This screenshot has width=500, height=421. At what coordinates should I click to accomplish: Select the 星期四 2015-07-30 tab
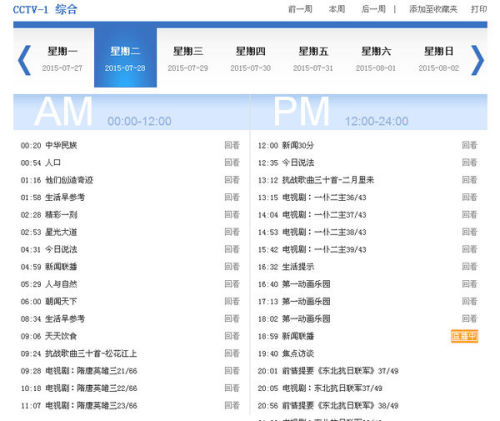coord(251,58)
